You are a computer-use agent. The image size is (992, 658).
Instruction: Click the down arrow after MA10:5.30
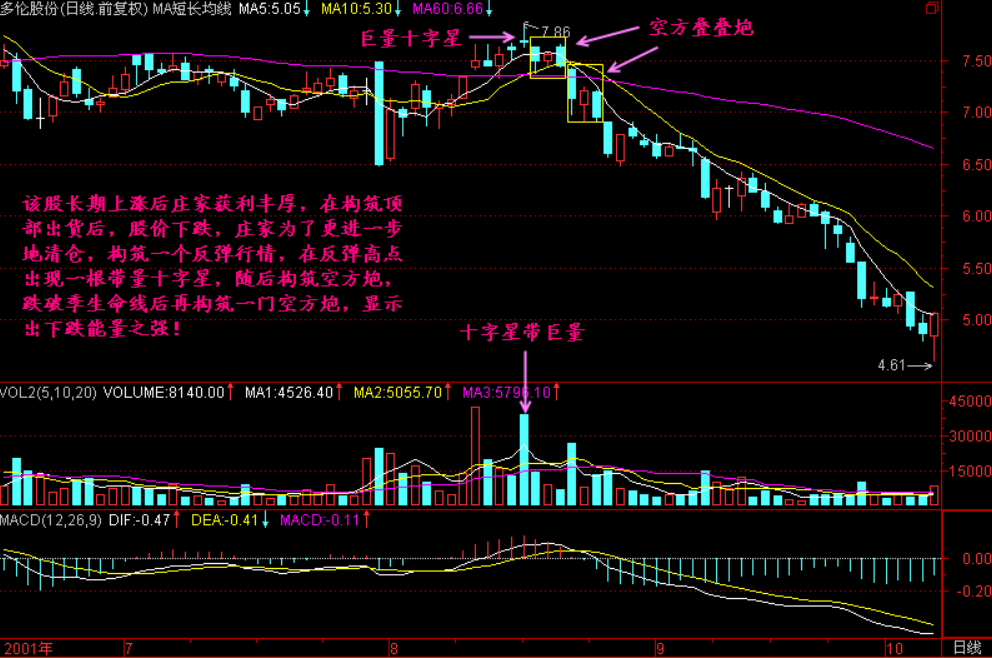(399, 10)
